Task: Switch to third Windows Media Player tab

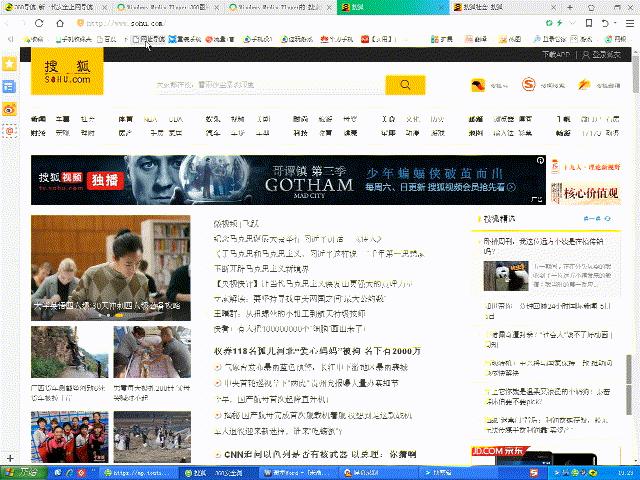Action: click(280, 7)
